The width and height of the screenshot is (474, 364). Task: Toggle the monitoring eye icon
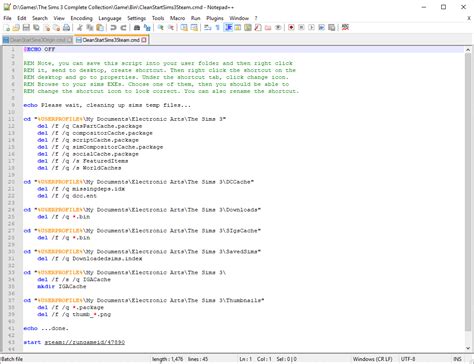pos(278,28)
